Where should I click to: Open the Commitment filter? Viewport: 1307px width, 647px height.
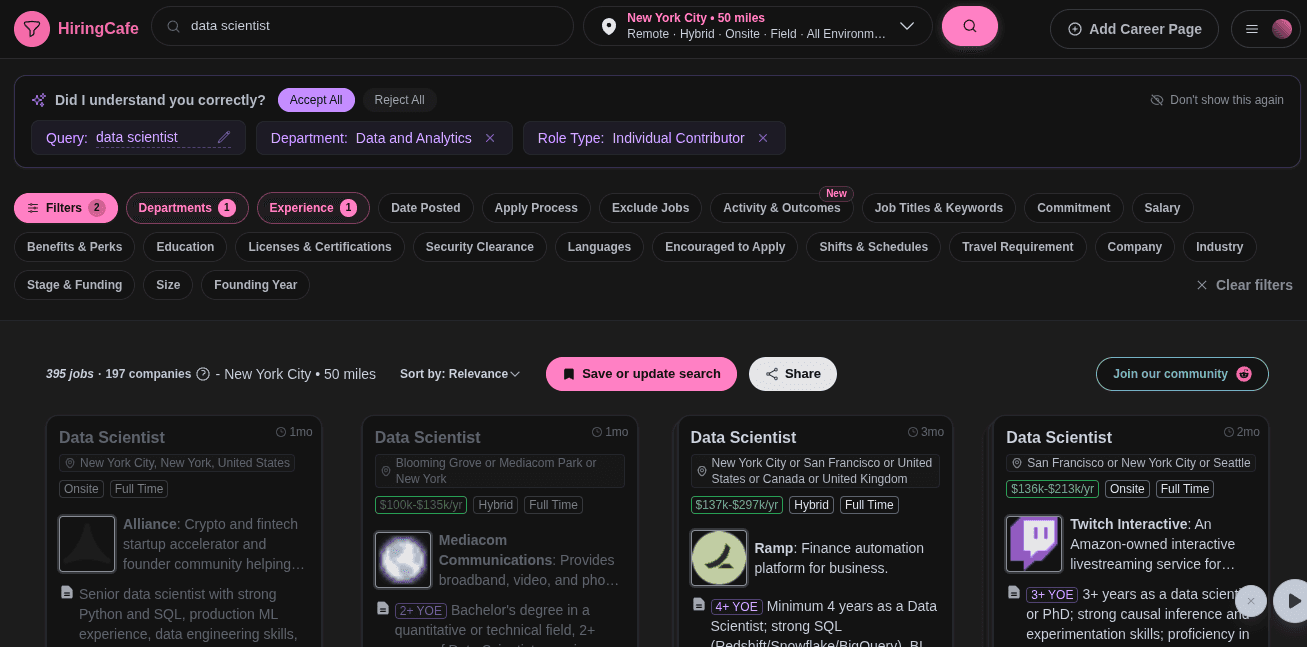1074,208
